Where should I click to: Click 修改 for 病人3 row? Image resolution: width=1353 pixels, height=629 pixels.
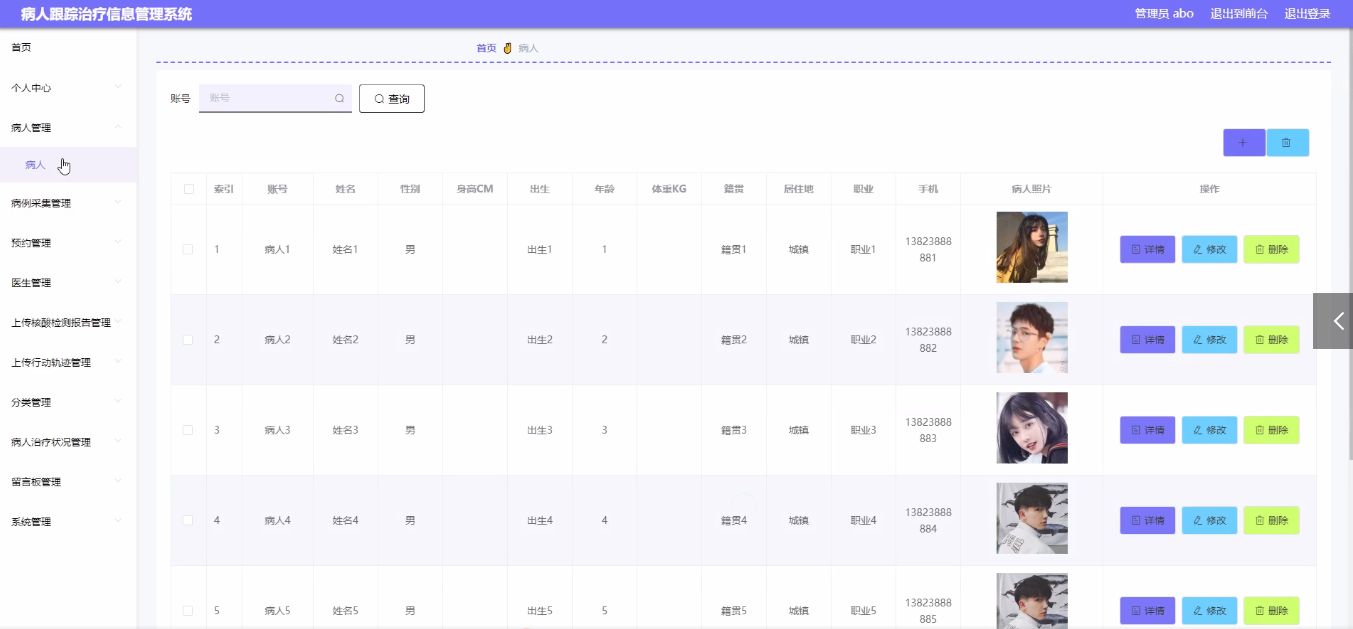point(1209,430)
